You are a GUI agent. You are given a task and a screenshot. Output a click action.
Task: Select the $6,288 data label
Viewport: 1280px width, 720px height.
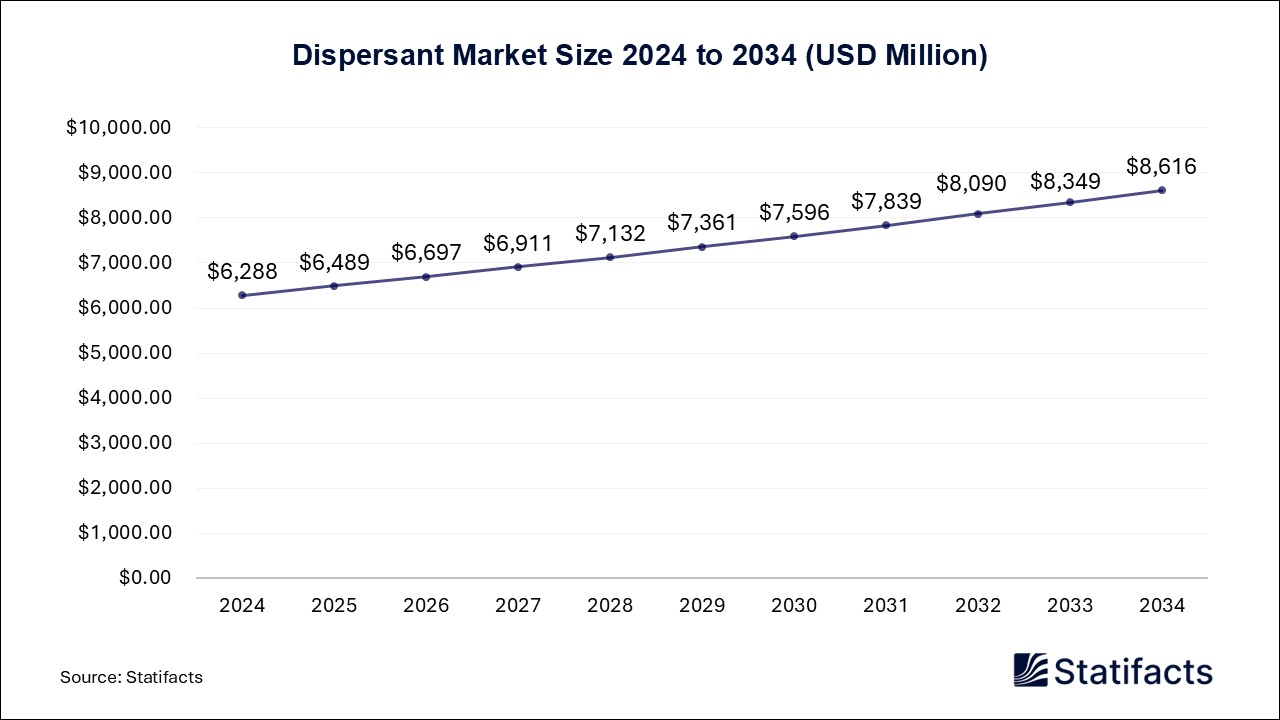pos(242,271)
